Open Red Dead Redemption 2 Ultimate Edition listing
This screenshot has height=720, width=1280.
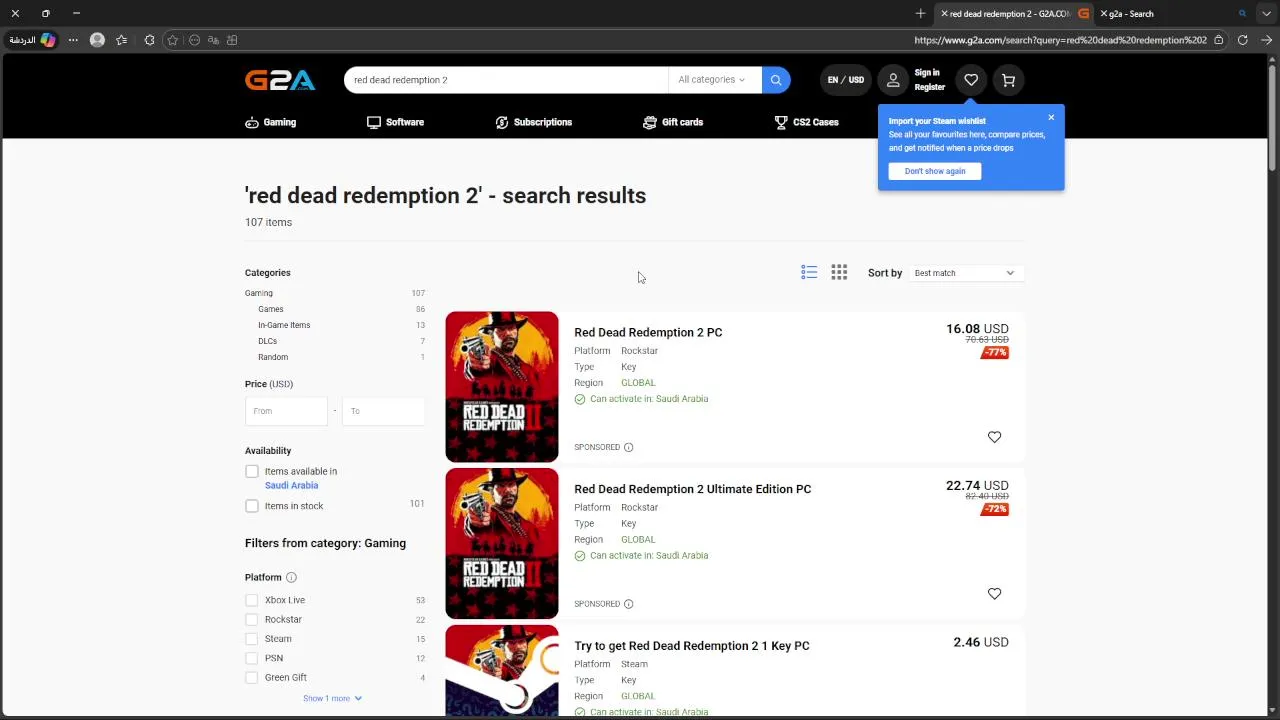[692, 489]
